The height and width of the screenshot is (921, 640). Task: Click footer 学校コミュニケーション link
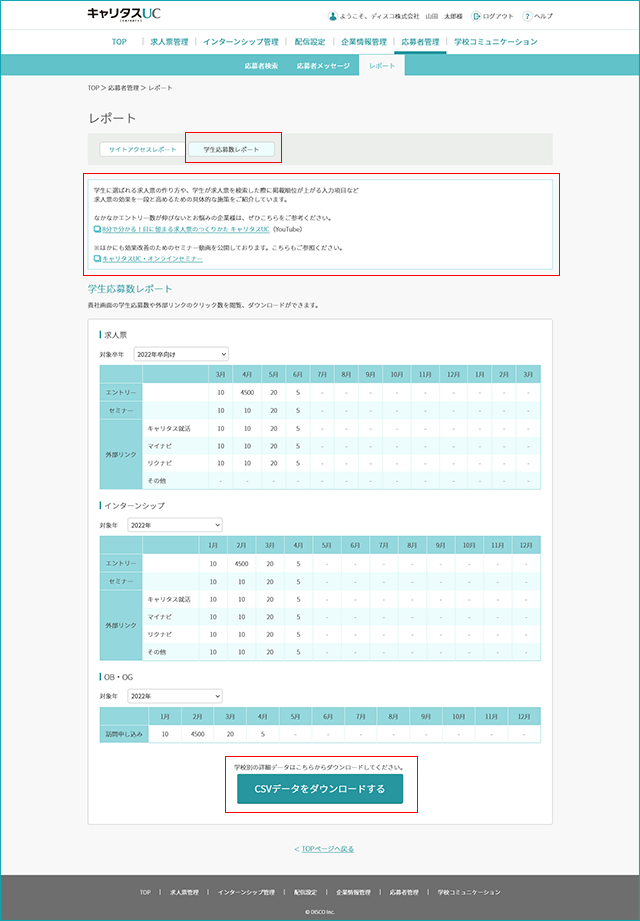[469, 892]
